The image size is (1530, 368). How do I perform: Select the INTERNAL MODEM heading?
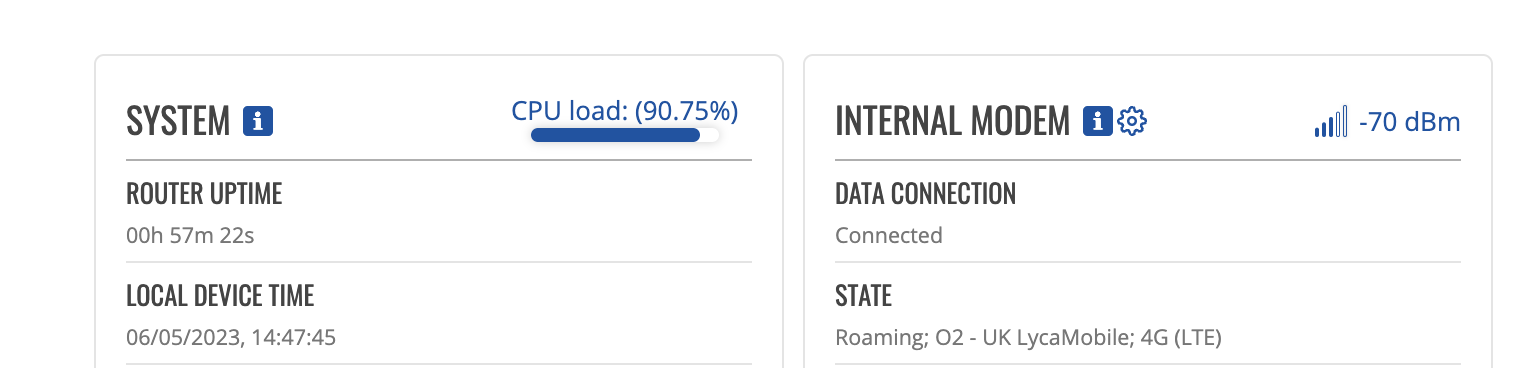tap(953, 122)
